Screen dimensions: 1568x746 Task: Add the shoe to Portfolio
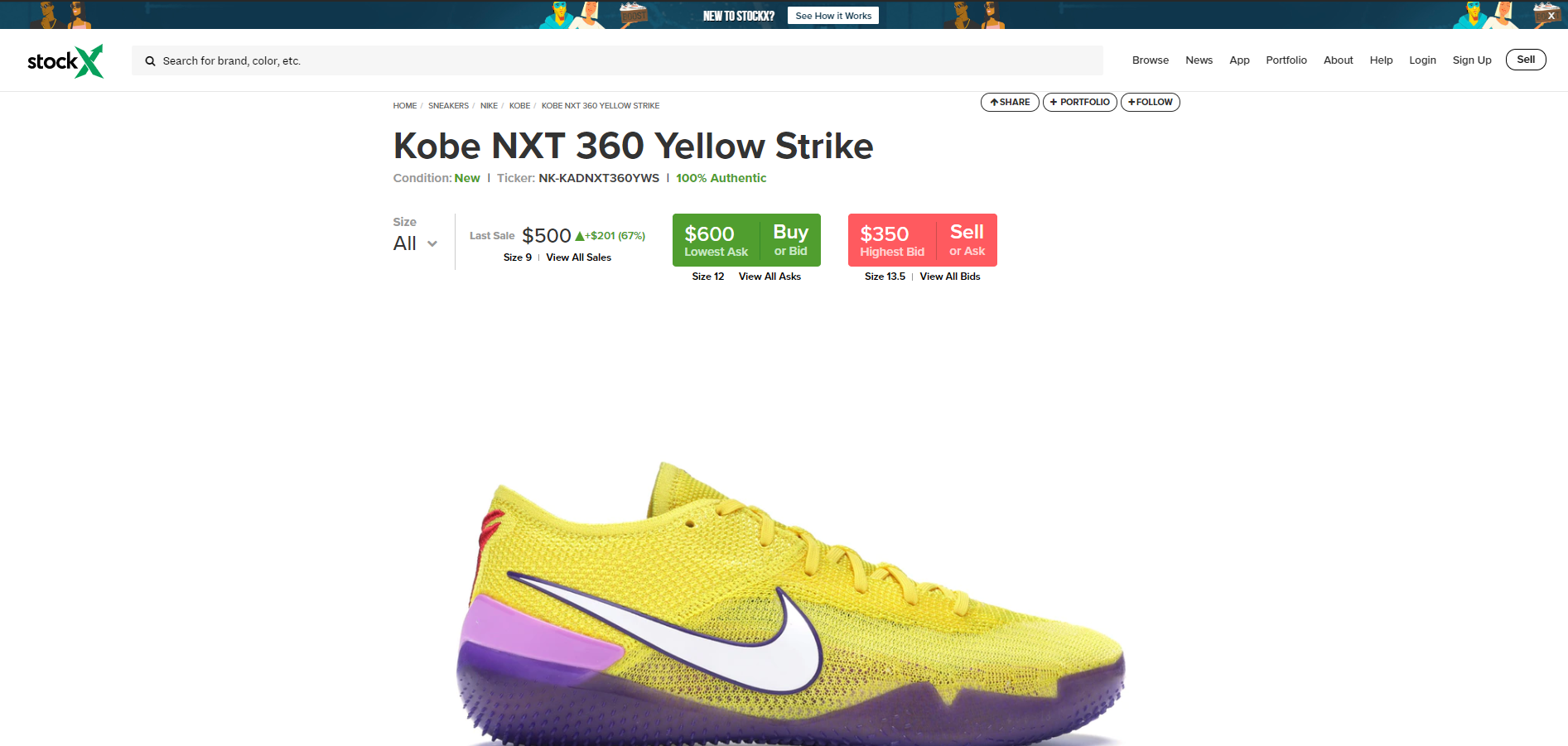(x=1079, y=103)
